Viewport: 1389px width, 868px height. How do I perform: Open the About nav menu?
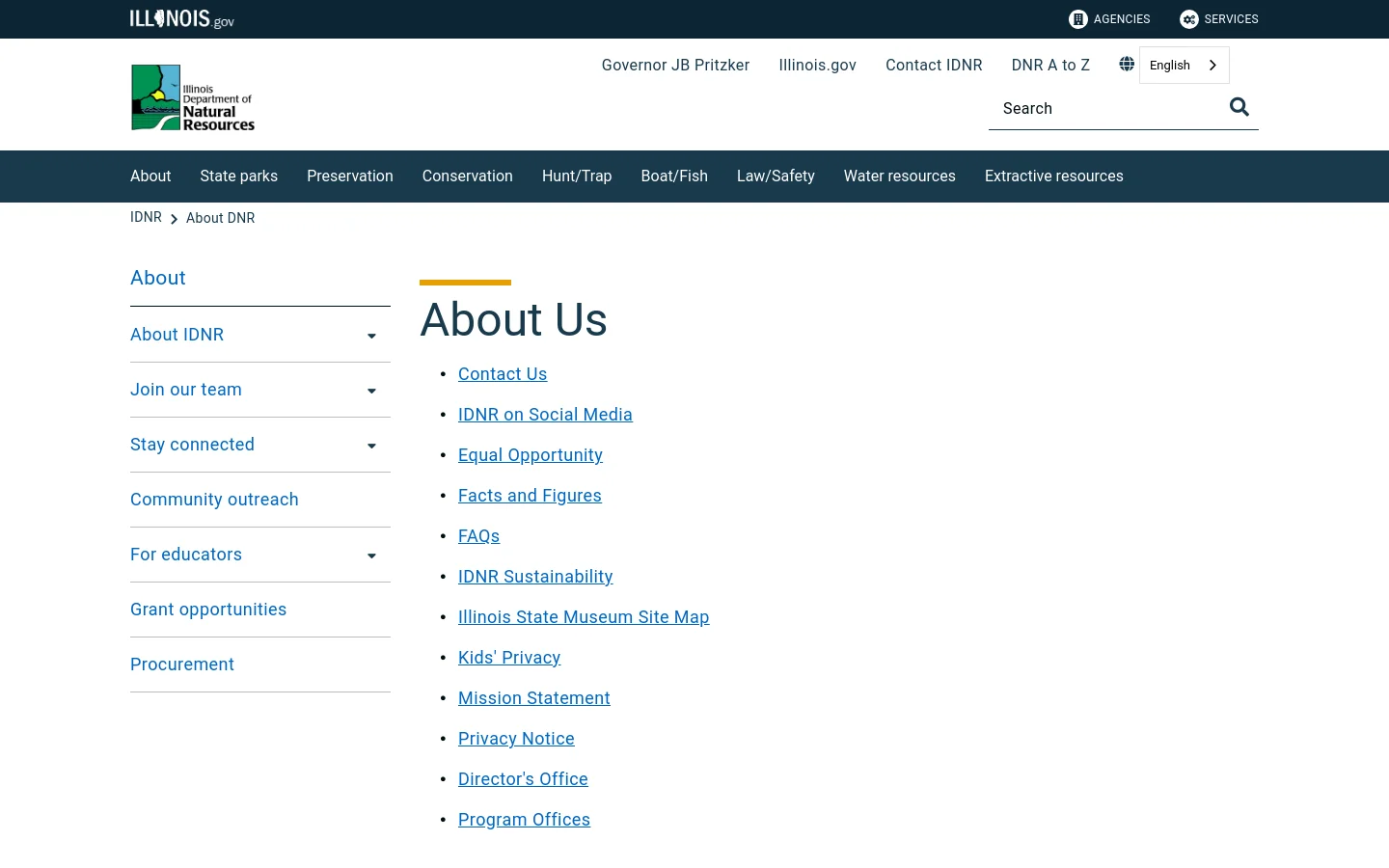tap(150, 176)
